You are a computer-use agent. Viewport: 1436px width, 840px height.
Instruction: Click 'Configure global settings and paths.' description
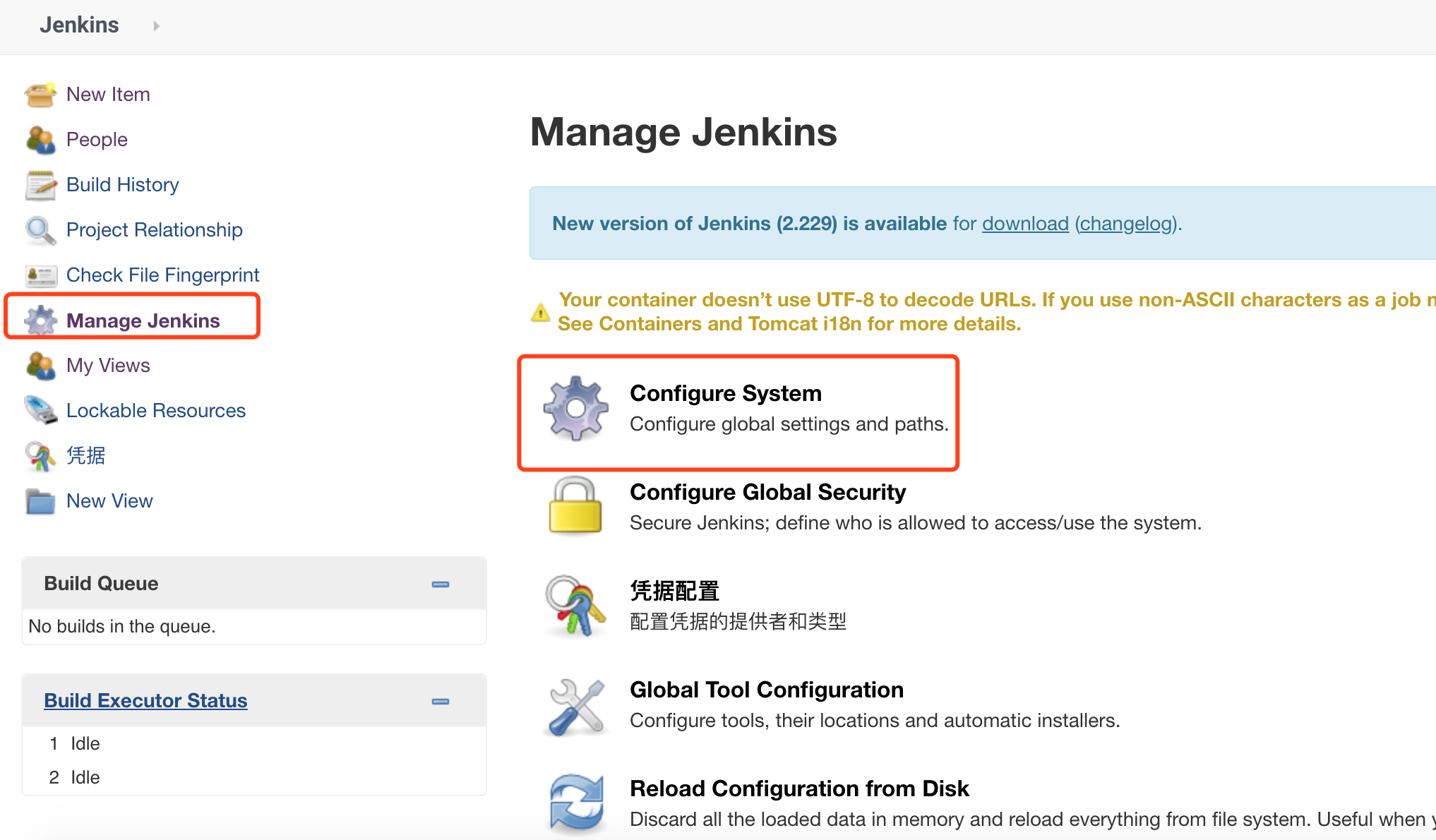789,424
